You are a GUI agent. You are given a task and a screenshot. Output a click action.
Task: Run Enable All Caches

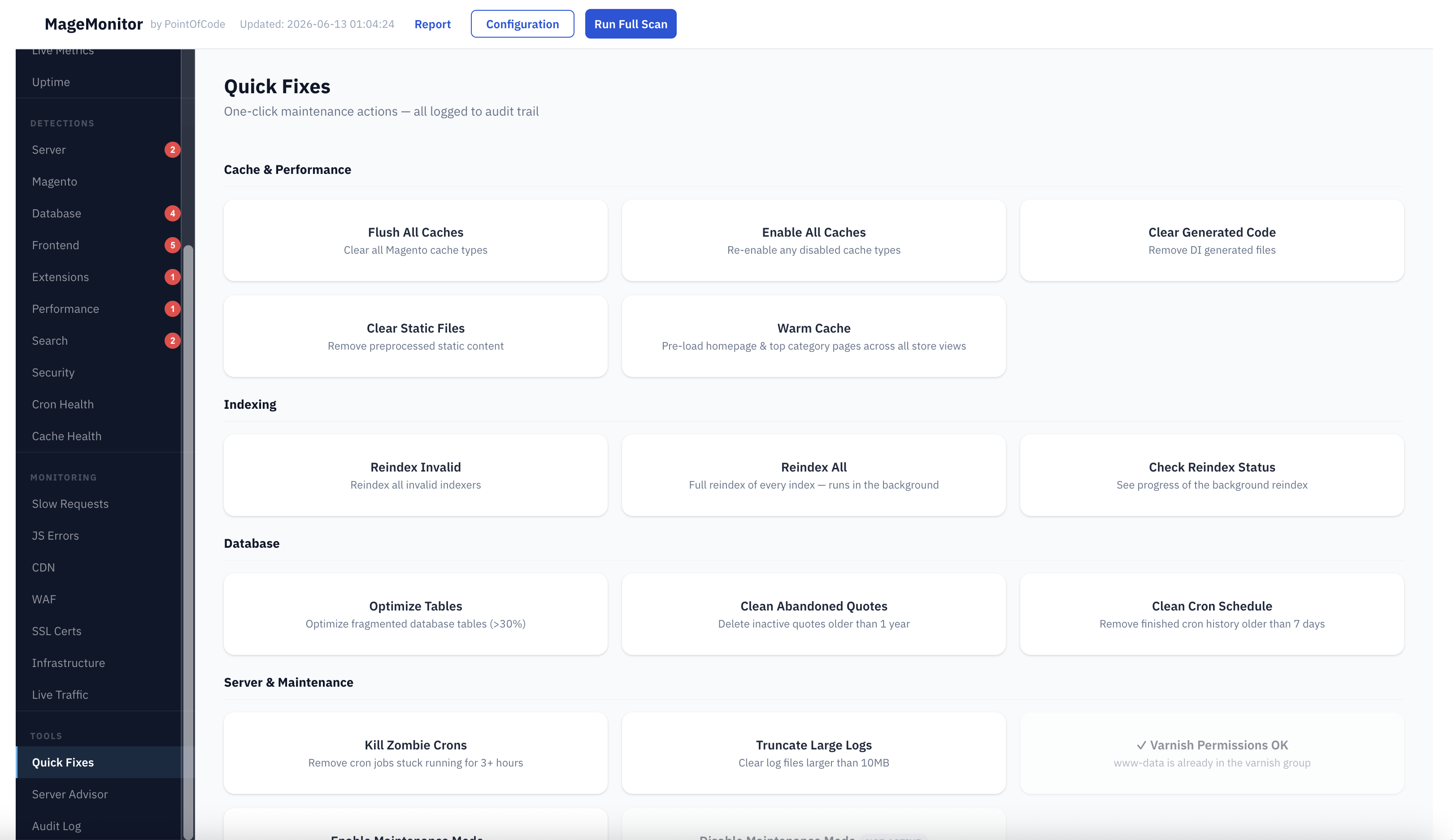(814, 240)
